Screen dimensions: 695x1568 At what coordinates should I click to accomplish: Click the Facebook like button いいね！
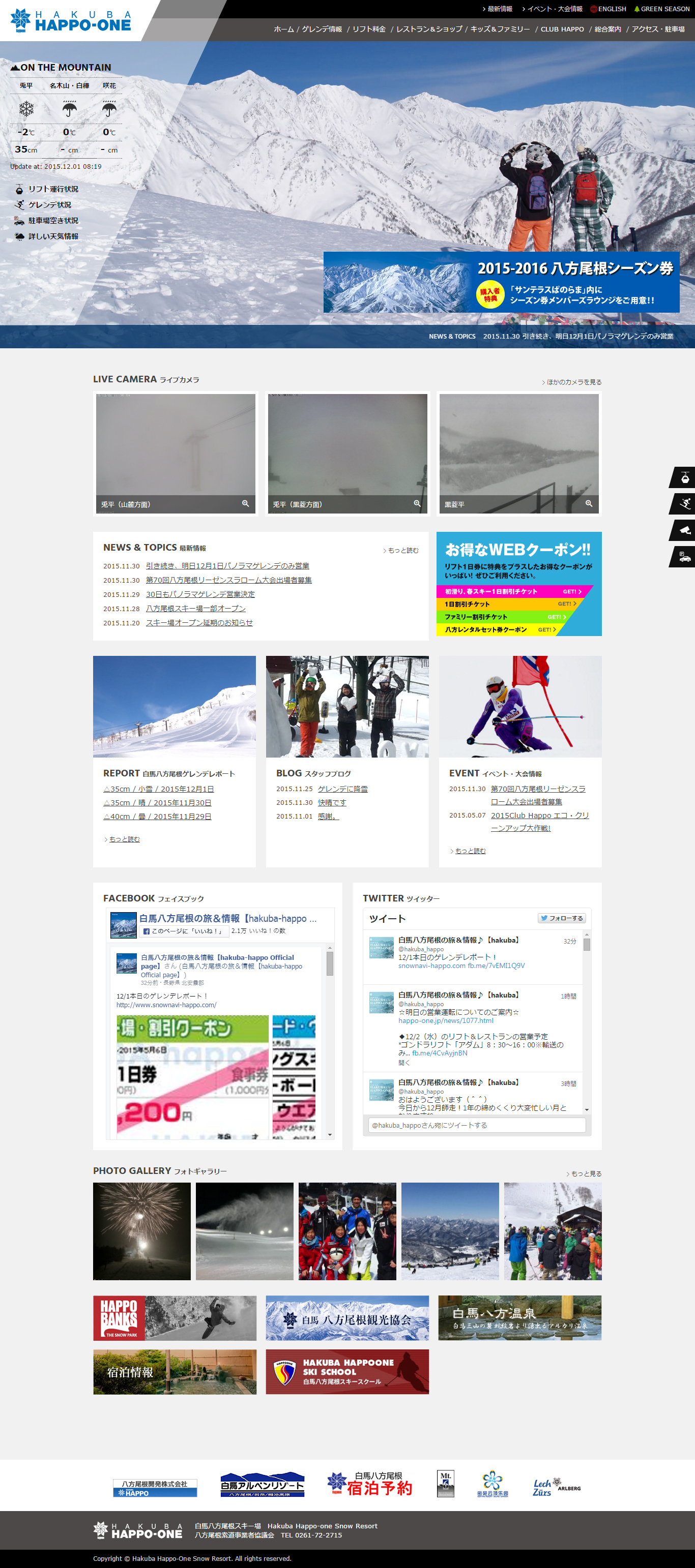point(185,931)
